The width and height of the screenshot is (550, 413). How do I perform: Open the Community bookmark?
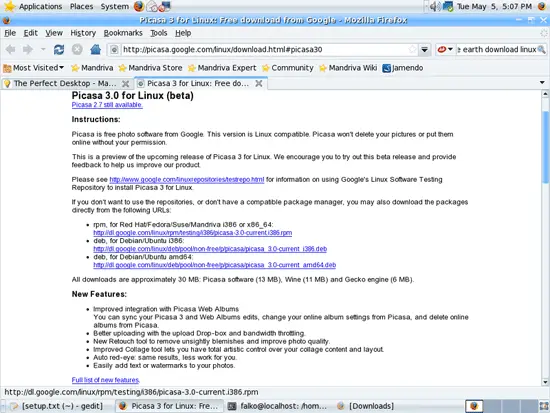pyautogui.click(x=288, y=68)
